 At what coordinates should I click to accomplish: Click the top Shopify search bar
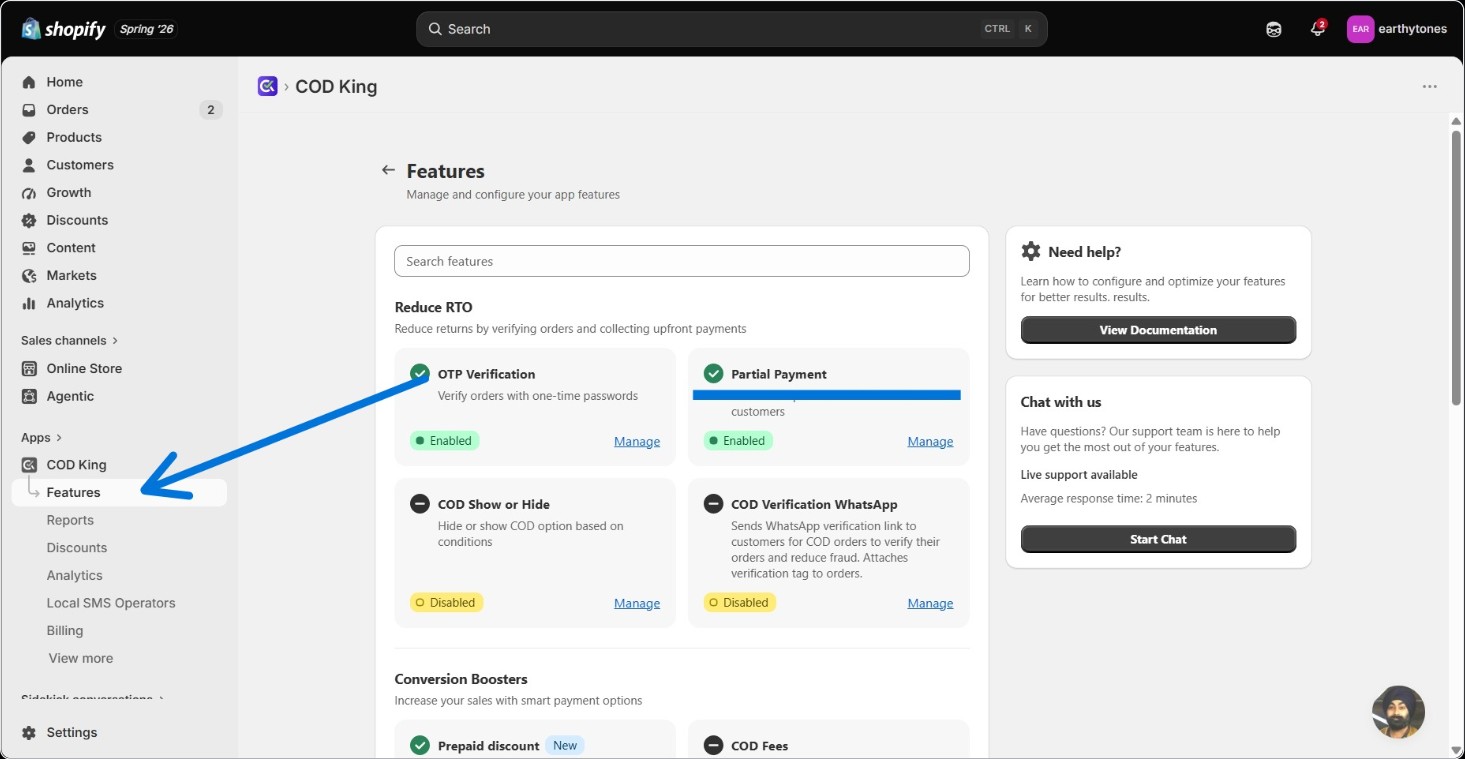732,29
